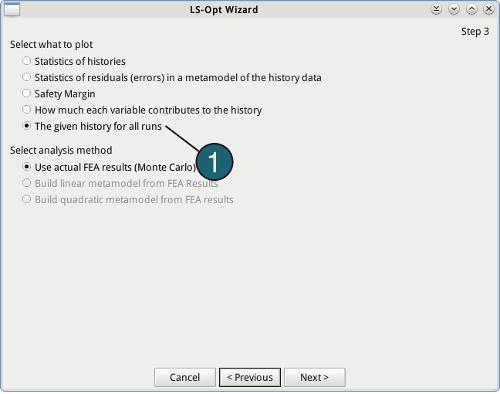The height and width of the screenshot is (394, 500).
Task: Open the window menu icon in title bar
Action: point(12,9)
